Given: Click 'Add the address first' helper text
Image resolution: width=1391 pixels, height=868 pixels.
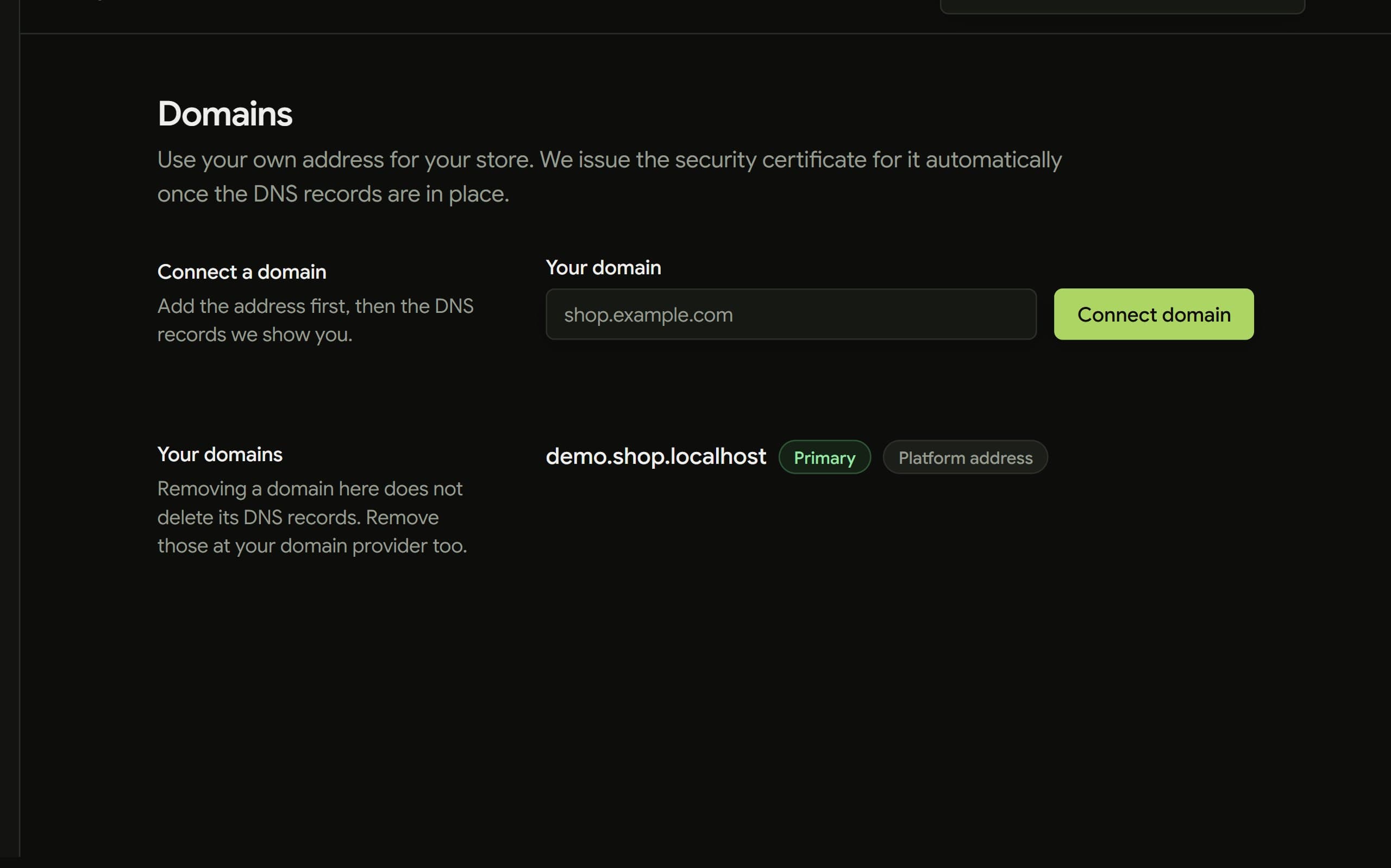Looking at the screenshot, I should (x=315, y=320).
